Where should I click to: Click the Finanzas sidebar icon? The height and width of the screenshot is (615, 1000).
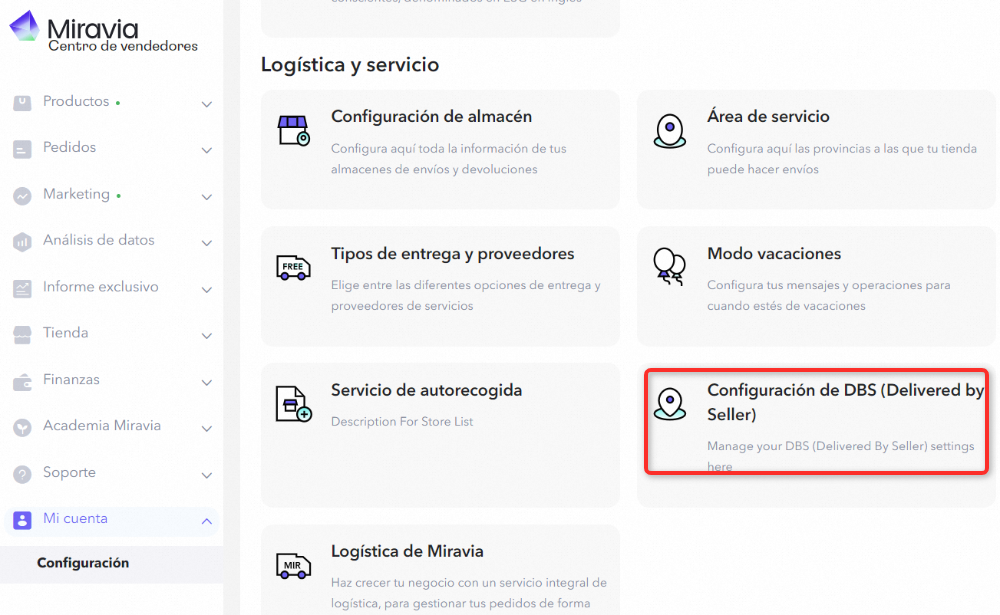[22, 380]
